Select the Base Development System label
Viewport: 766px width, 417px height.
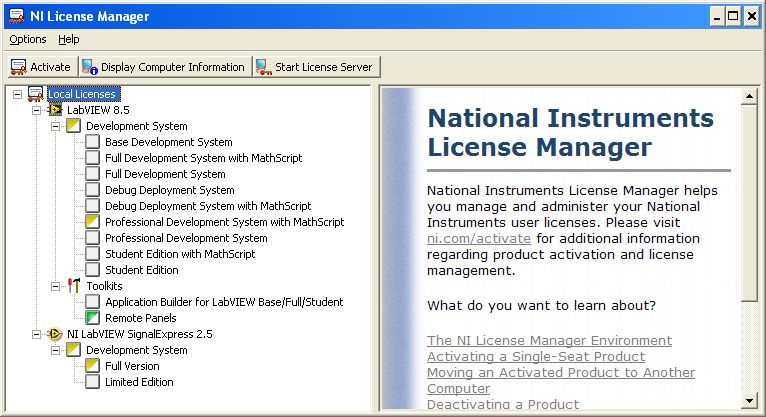coord(169,142)
